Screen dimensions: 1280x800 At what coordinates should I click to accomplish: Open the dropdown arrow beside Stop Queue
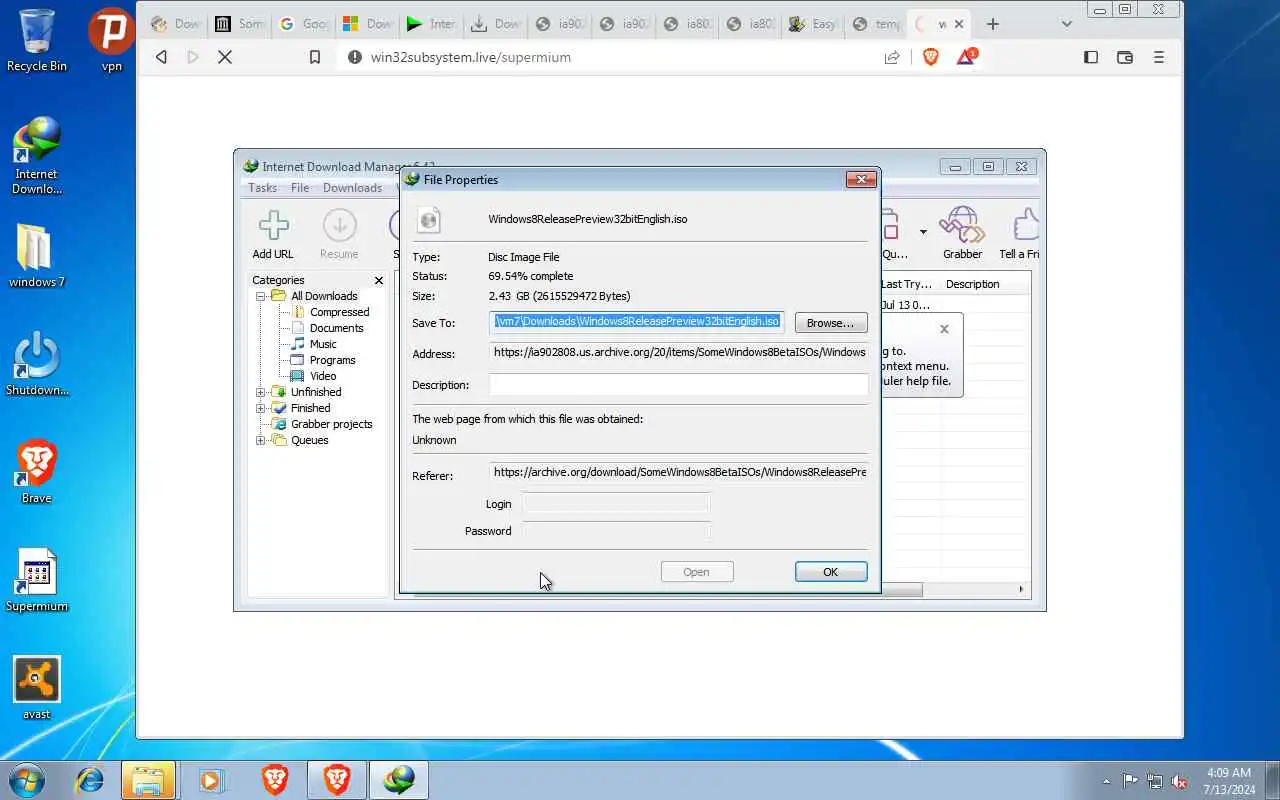[x=922, y=232]
